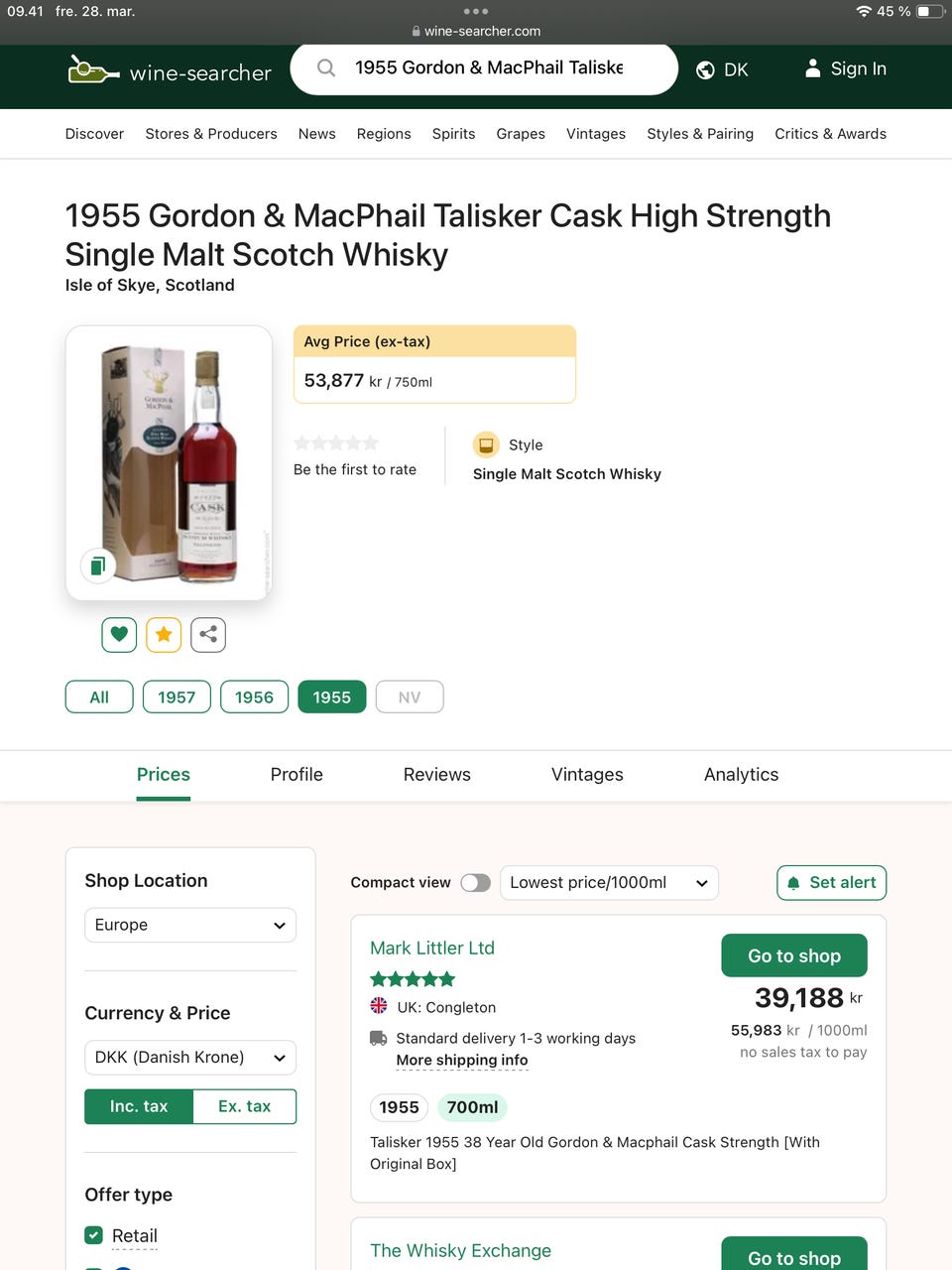Expand the DKK currency dropdown
Viewport: 952px width, 1270px height.
(190, 1058)
